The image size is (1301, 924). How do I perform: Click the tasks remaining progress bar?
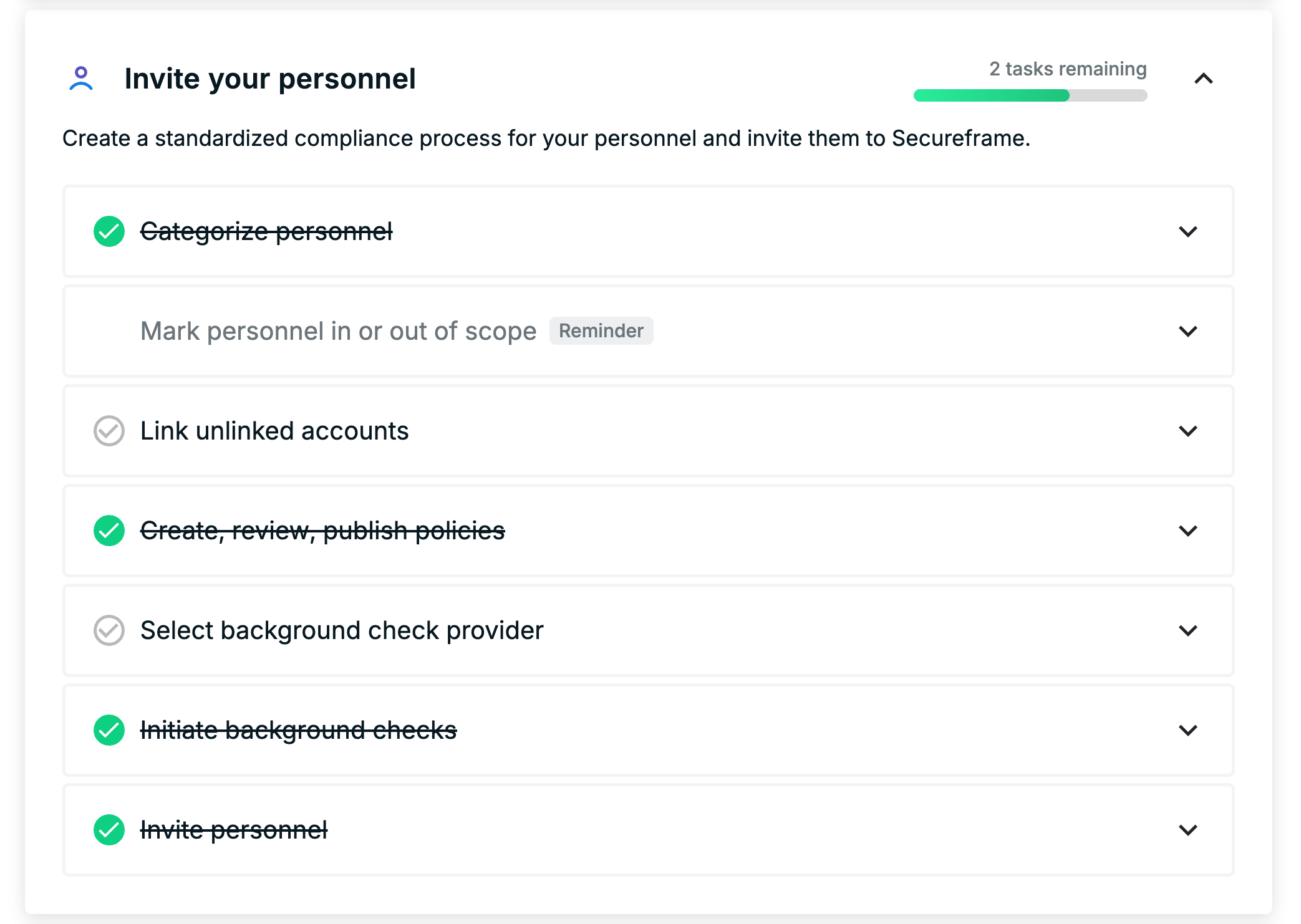coord(1030,95)
